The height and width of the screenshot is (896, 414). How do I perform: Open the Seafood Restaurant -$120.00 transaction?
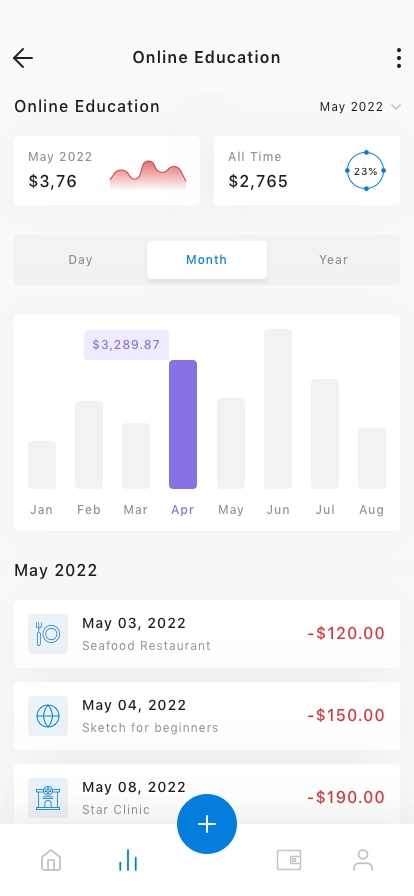click(207, 634)
